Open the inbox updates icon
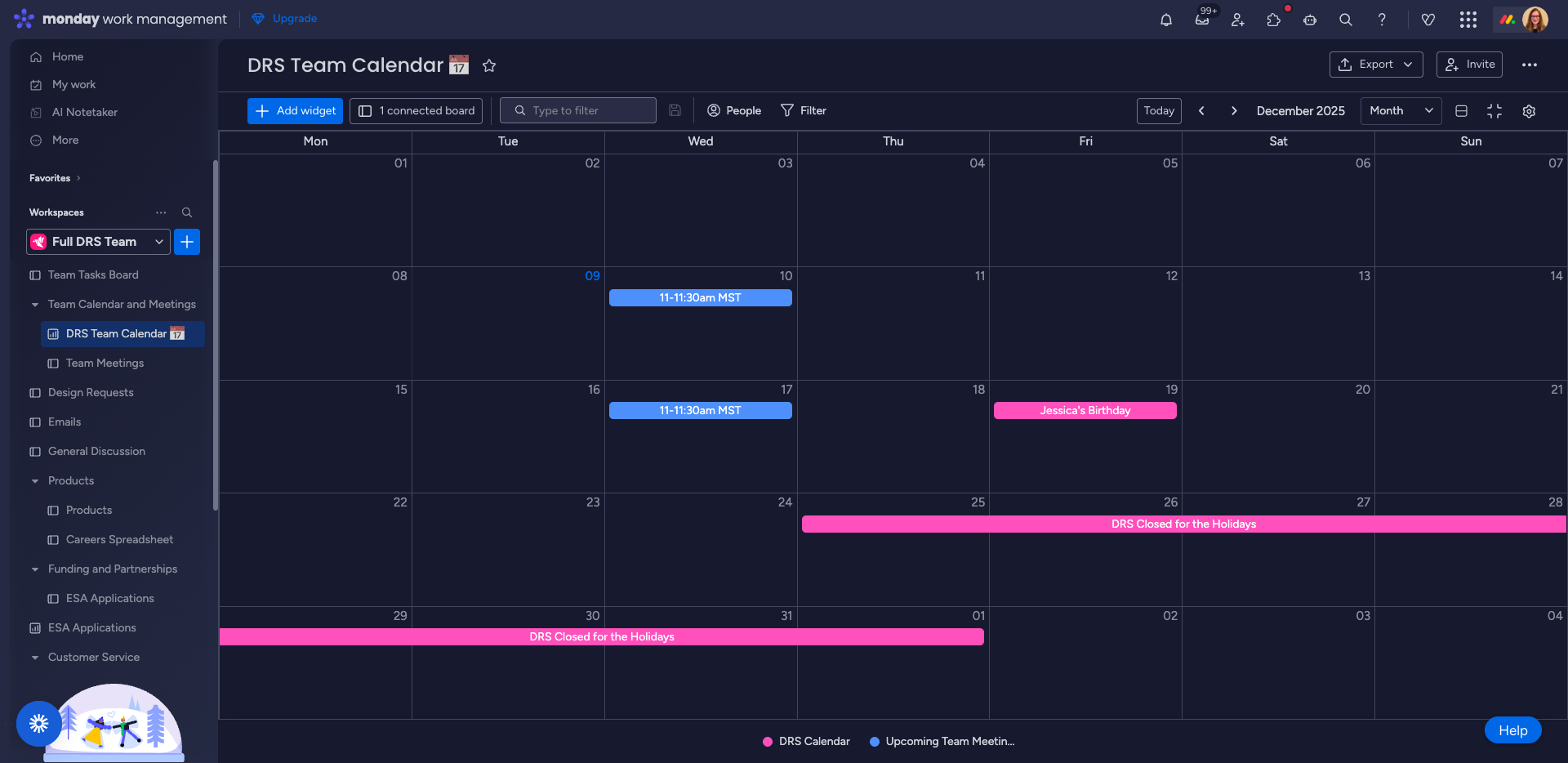This screenshot has height=763, width=1568. point(1202,20)
